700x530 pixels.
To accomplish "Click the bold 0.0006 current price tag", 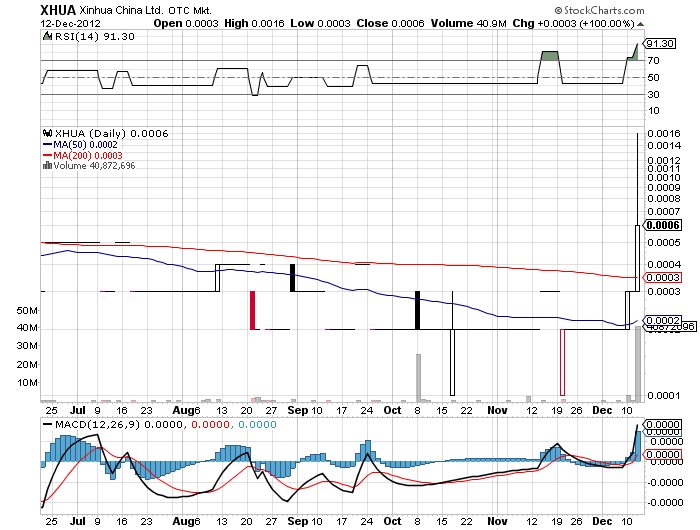I will pos(663,225).
